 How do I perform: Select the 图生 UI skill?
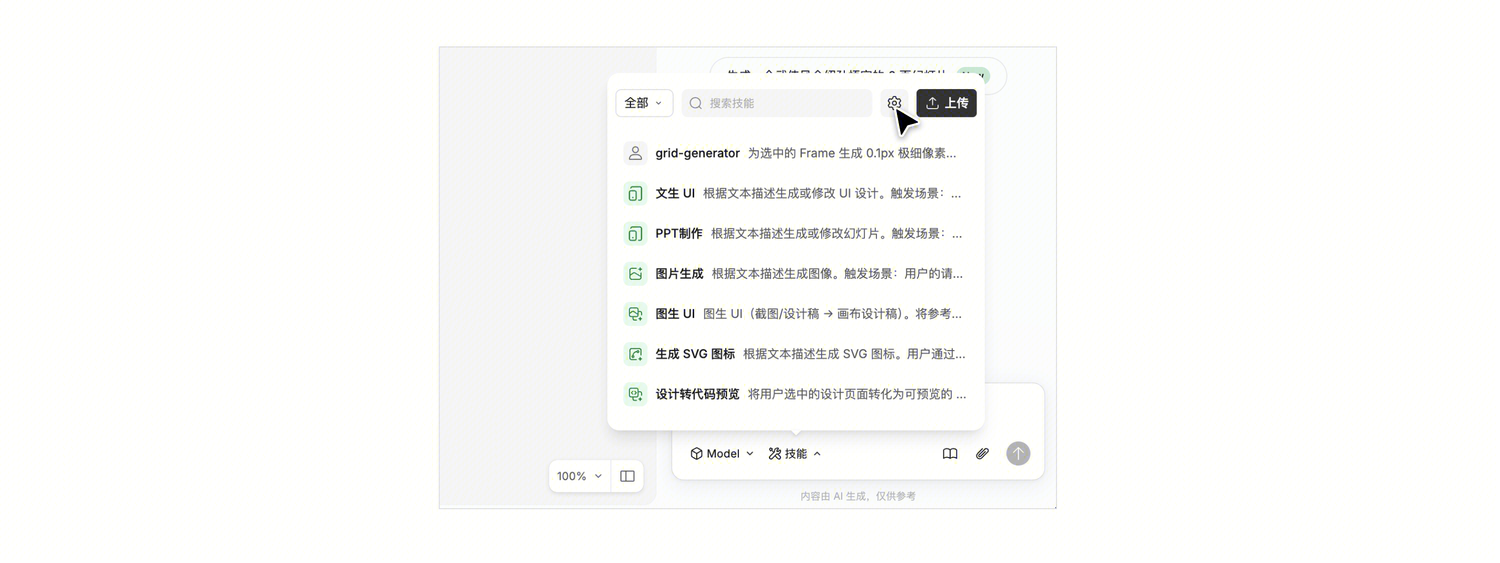[796, 313]
